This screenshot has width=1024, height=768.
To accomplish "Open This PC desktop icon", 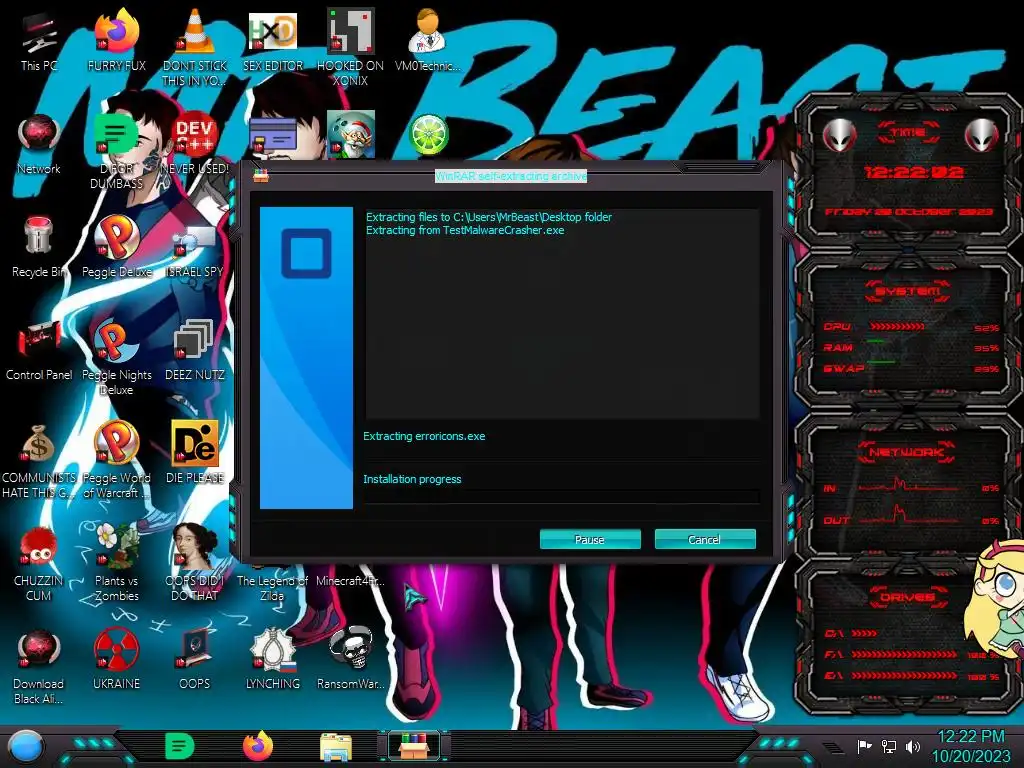I will click(39, 41).
